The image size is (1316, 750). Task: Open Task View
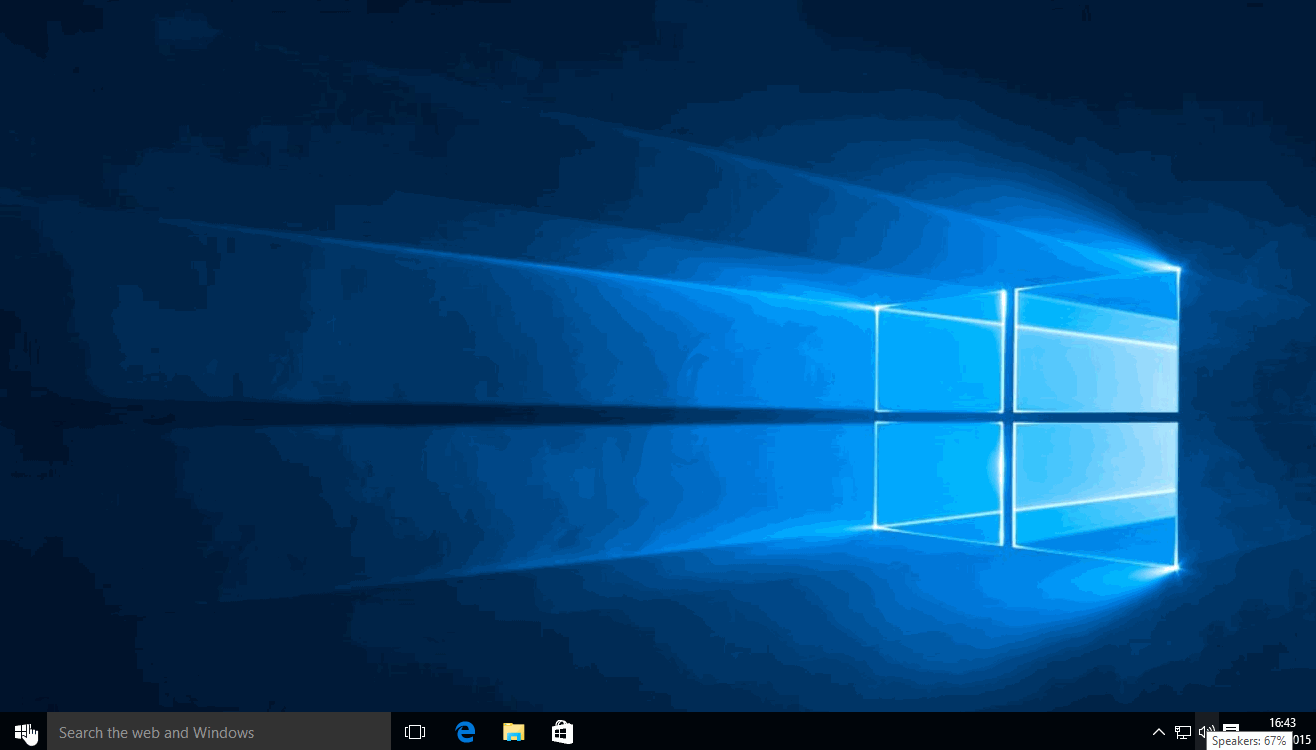click(x=415, y=732)
